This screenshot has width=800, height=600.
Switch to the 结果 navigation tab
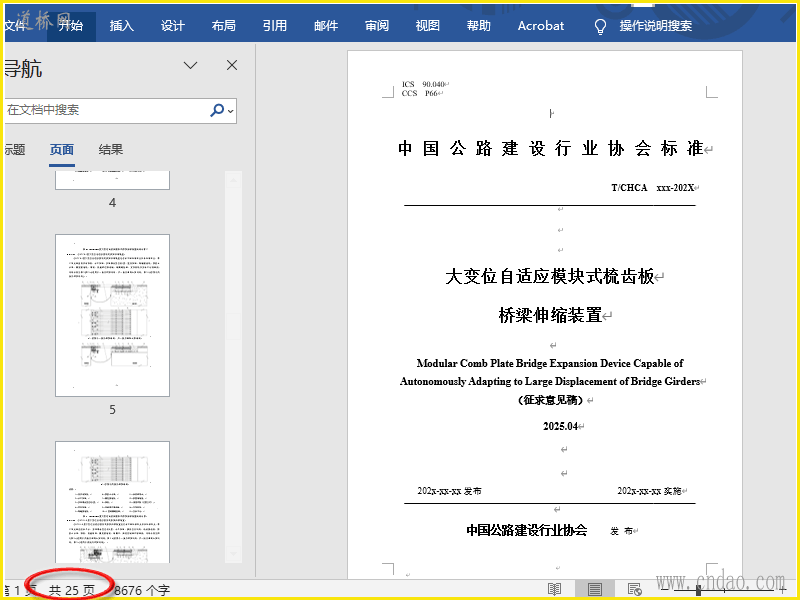pyautogui.click(x=111, y=149)
